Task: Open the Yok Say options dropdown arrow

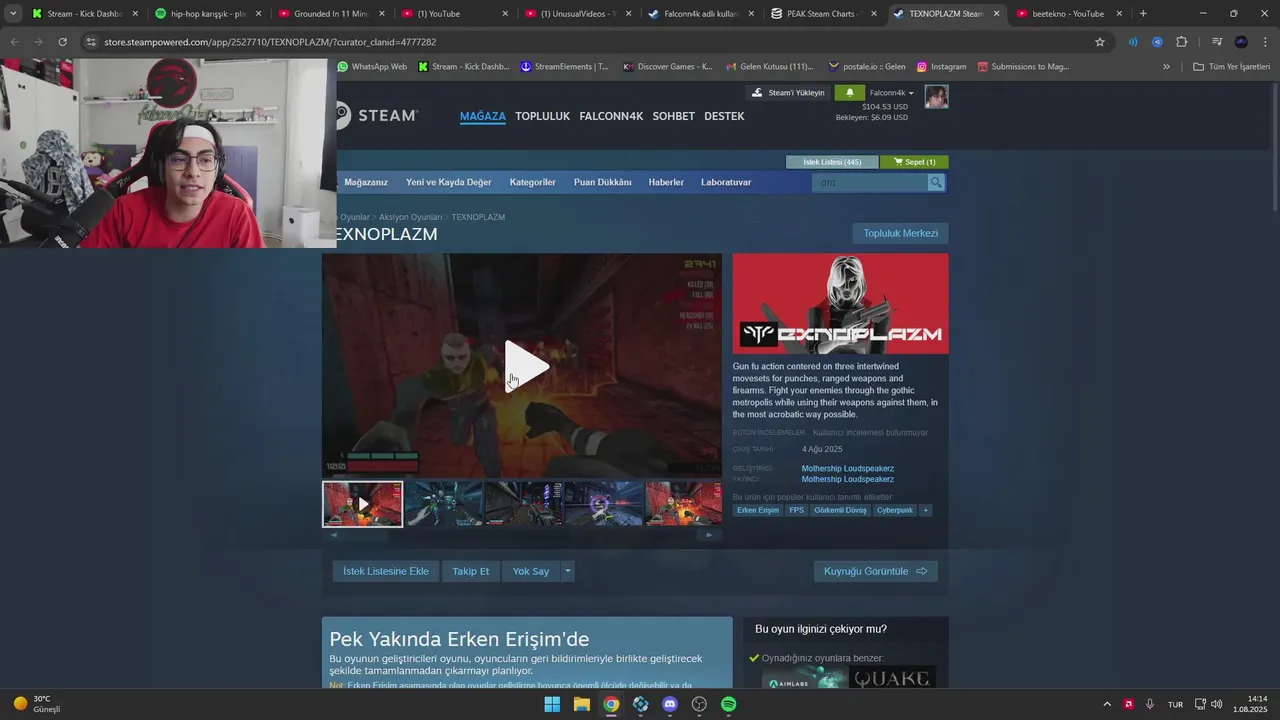Action: click(567, 571)
